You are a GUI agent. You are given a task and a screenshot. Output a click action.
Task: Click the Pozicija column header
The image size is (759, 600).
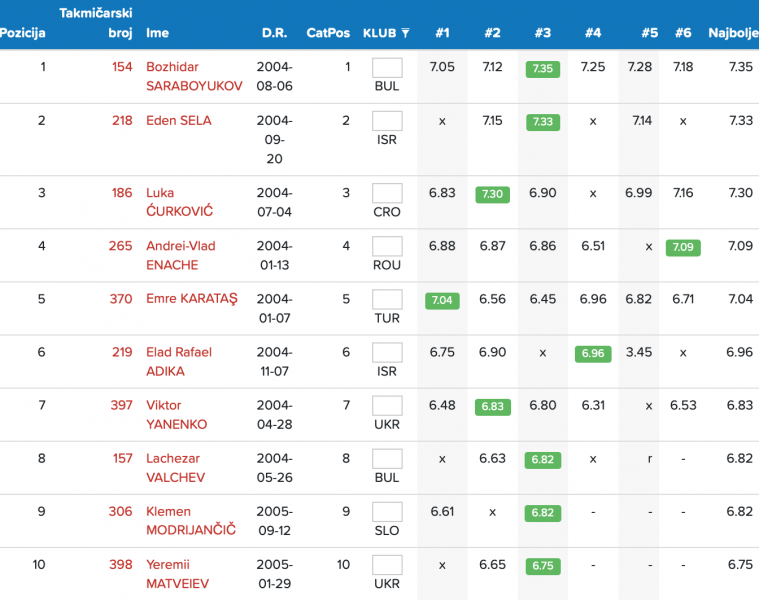click(23, 33)
